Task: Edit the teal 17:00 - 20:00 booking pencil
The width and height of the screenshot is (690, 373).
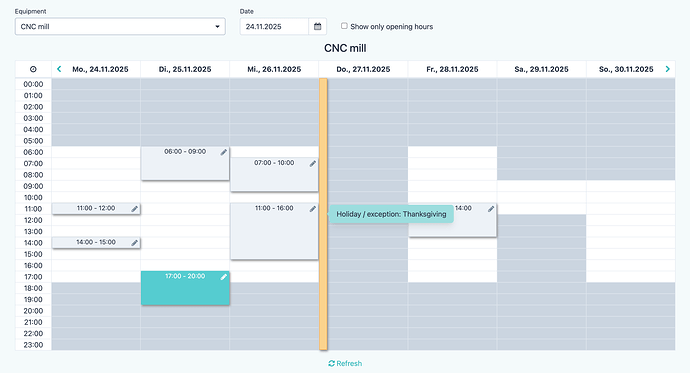Action: click(x=224, y=277)
